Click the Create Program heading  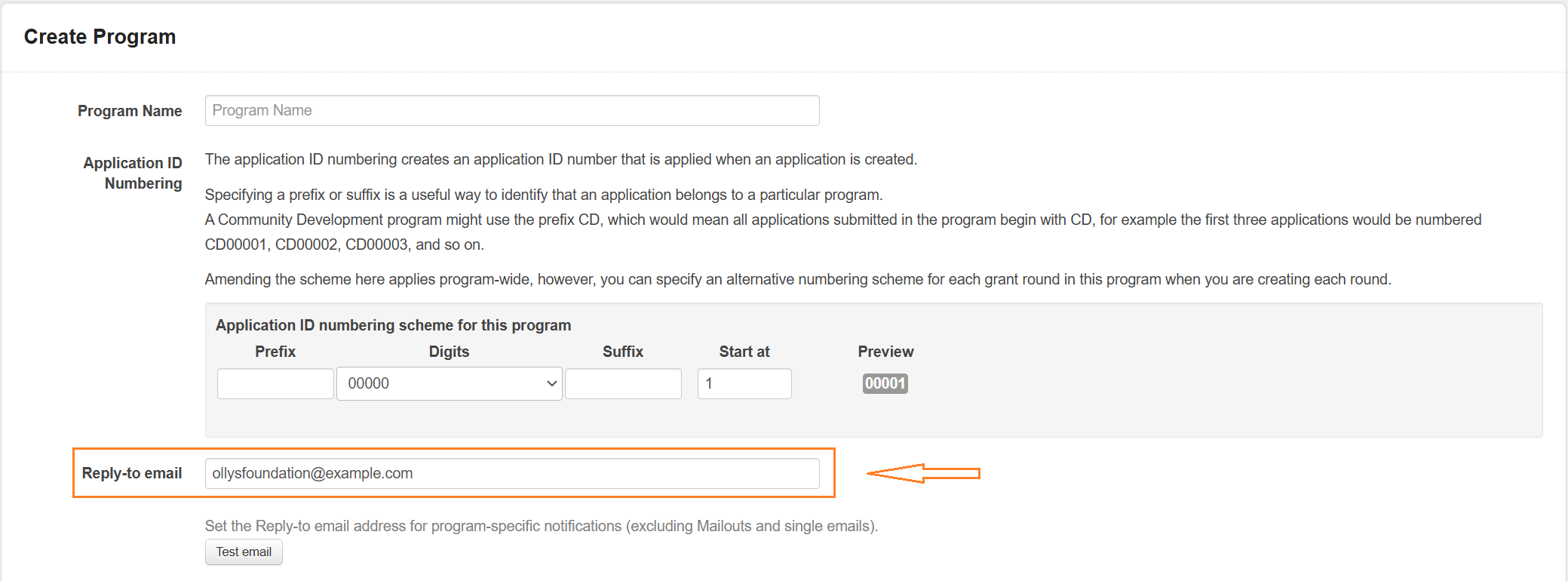[100, 36]
